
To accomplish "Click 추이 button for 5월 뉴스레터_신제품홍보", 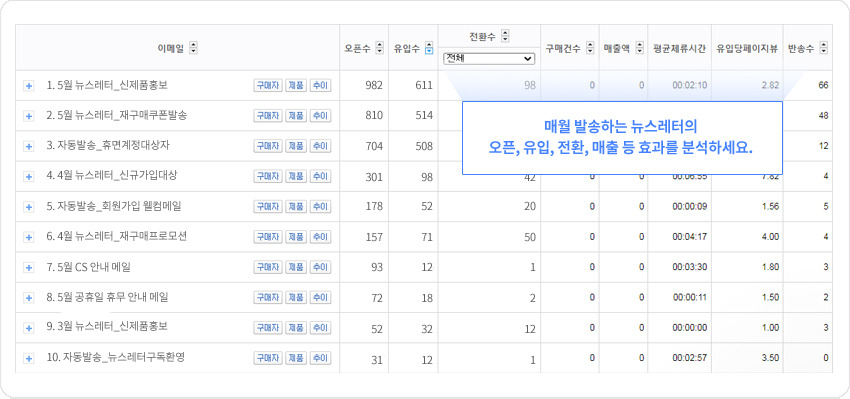I will pos(320,86).
